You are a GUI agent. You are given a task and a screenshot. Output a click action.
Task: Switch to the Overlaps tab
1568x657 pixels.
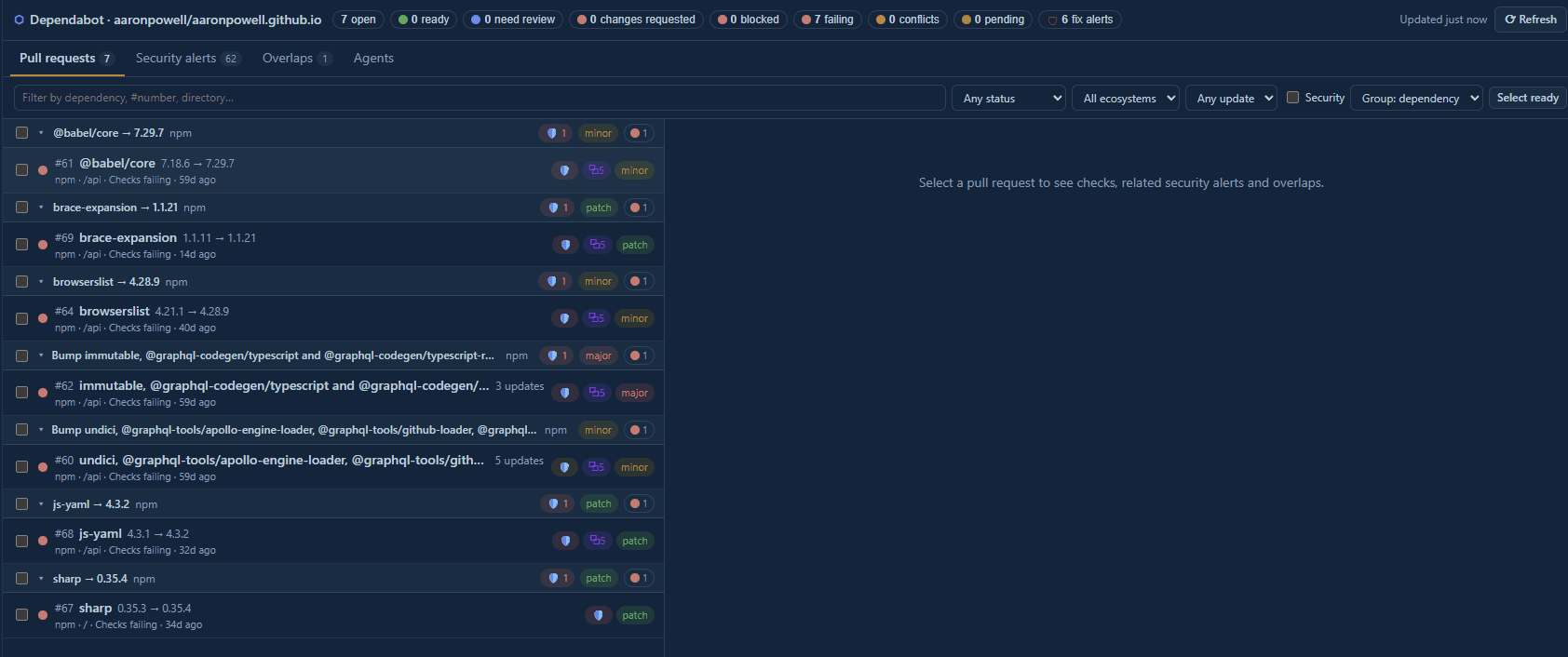click(x=297, y=58)
